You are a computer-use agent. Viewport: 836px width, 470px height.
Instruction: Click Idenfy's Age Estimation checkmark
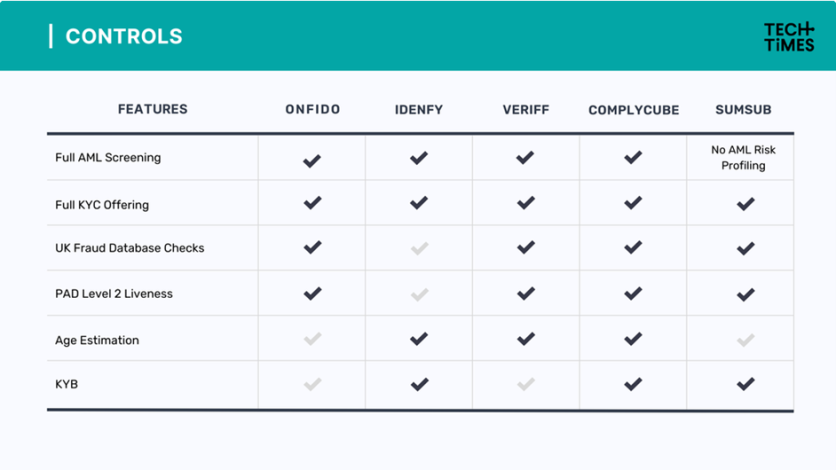point(419,338)
